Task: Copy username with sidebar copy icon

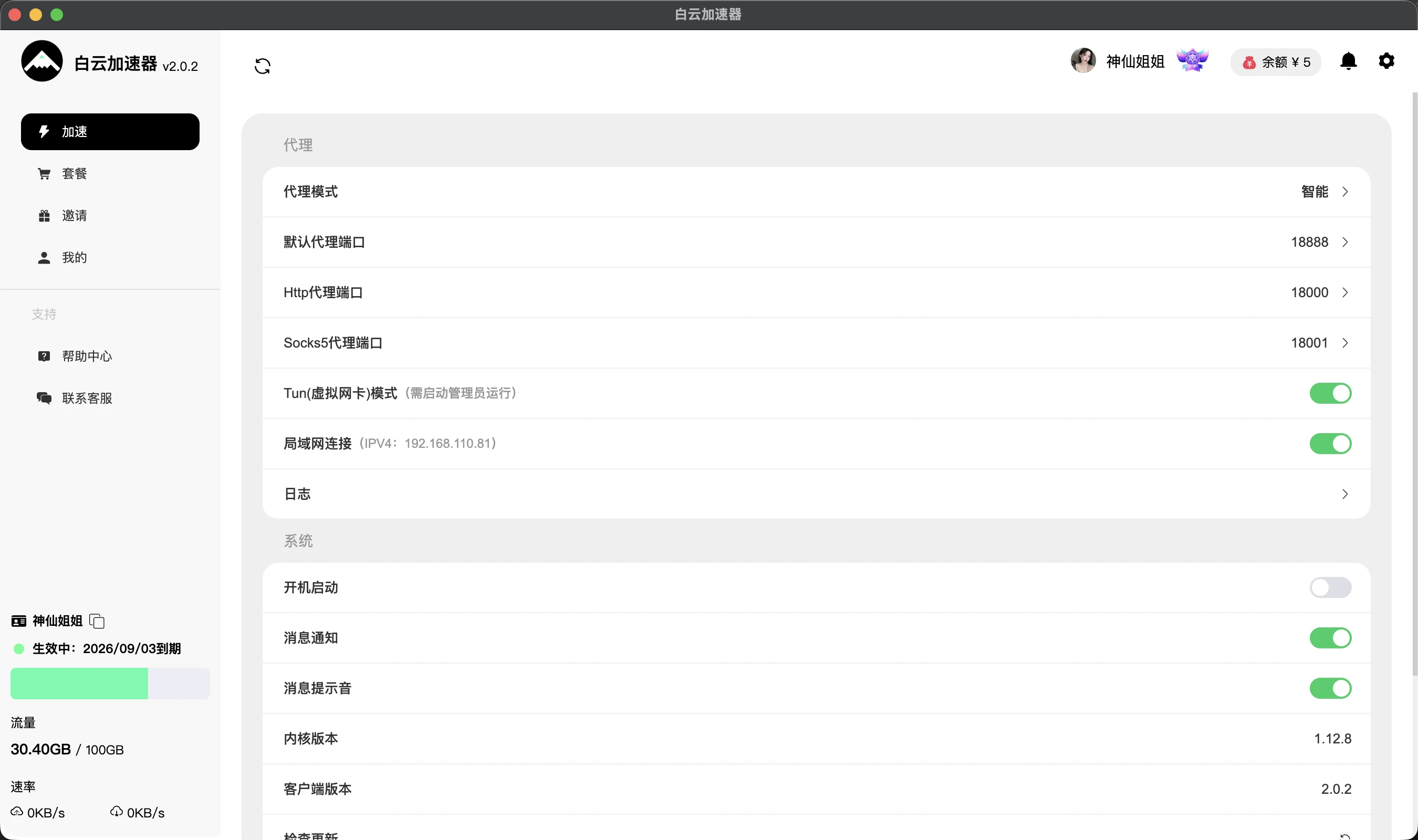Action: 97,621
